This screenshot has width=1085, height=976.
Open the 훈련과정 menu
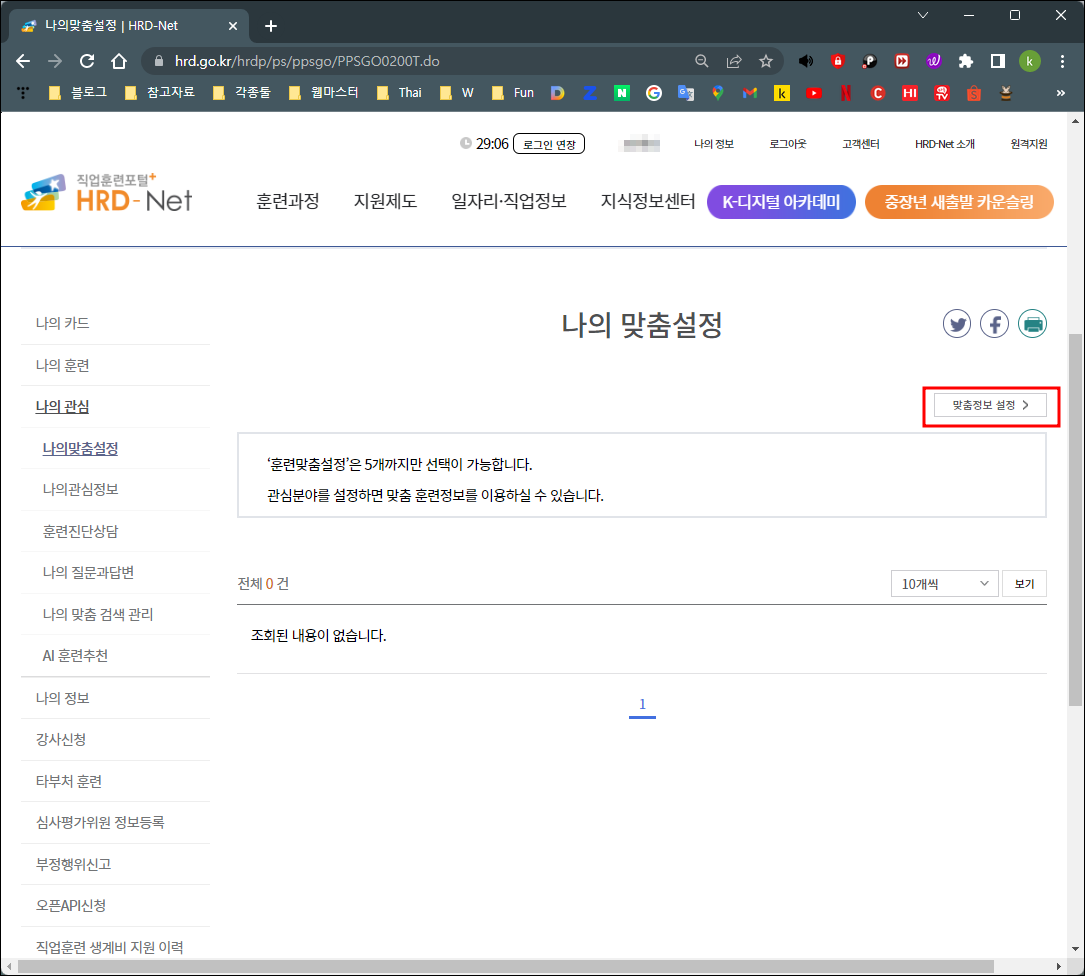point(288,200)
